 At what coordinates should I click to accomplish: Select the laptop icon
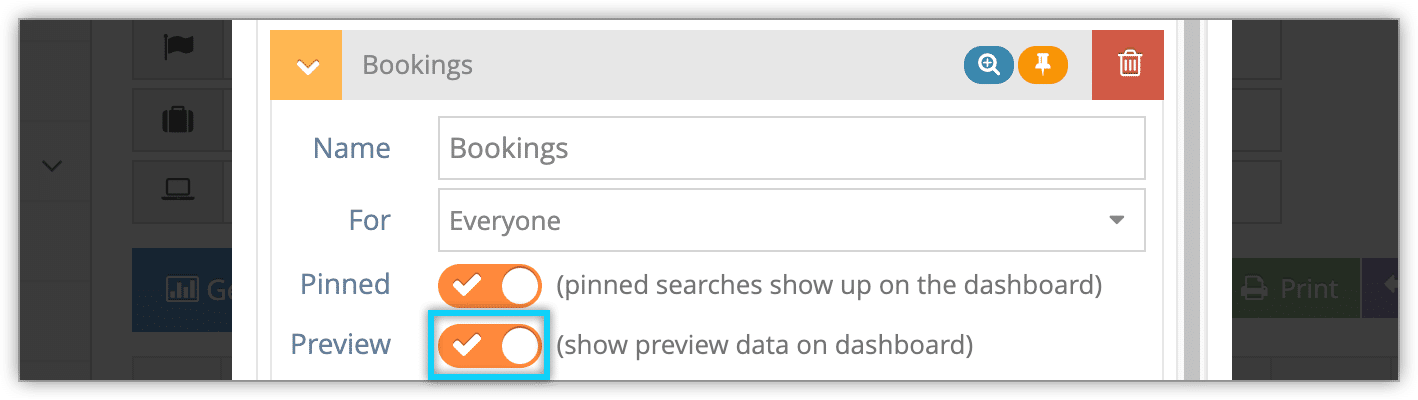coord(178,188)
